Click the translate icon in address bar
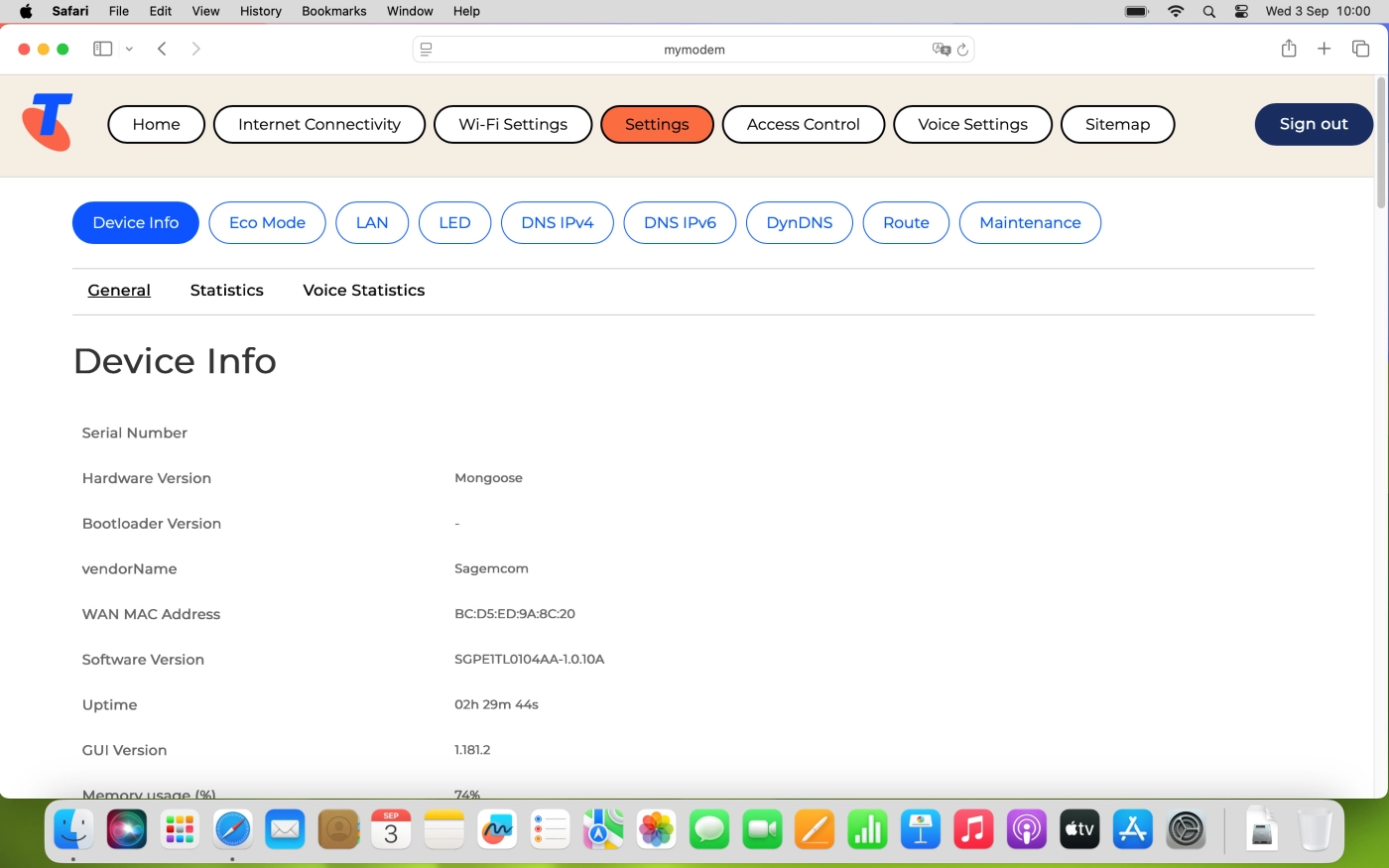 click(942, 50)
